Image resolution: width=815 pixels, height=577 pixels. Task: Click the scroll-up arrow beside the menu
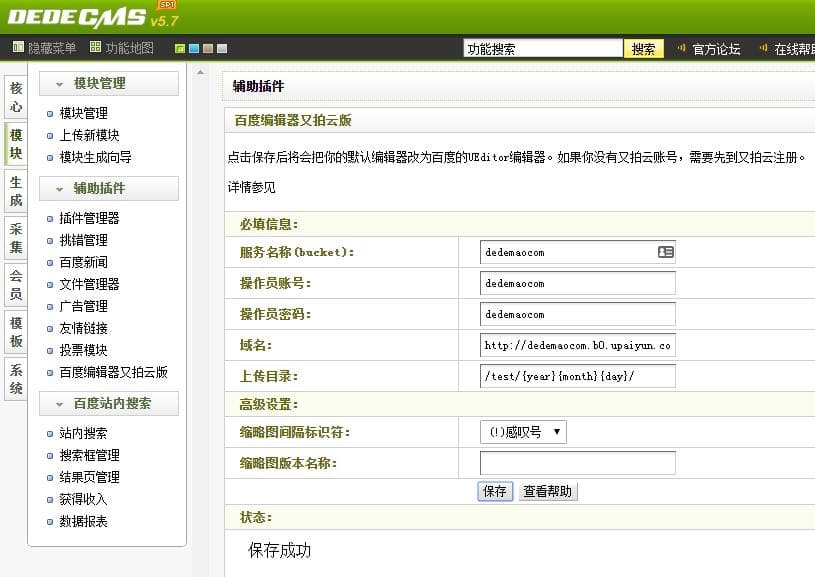201,73
